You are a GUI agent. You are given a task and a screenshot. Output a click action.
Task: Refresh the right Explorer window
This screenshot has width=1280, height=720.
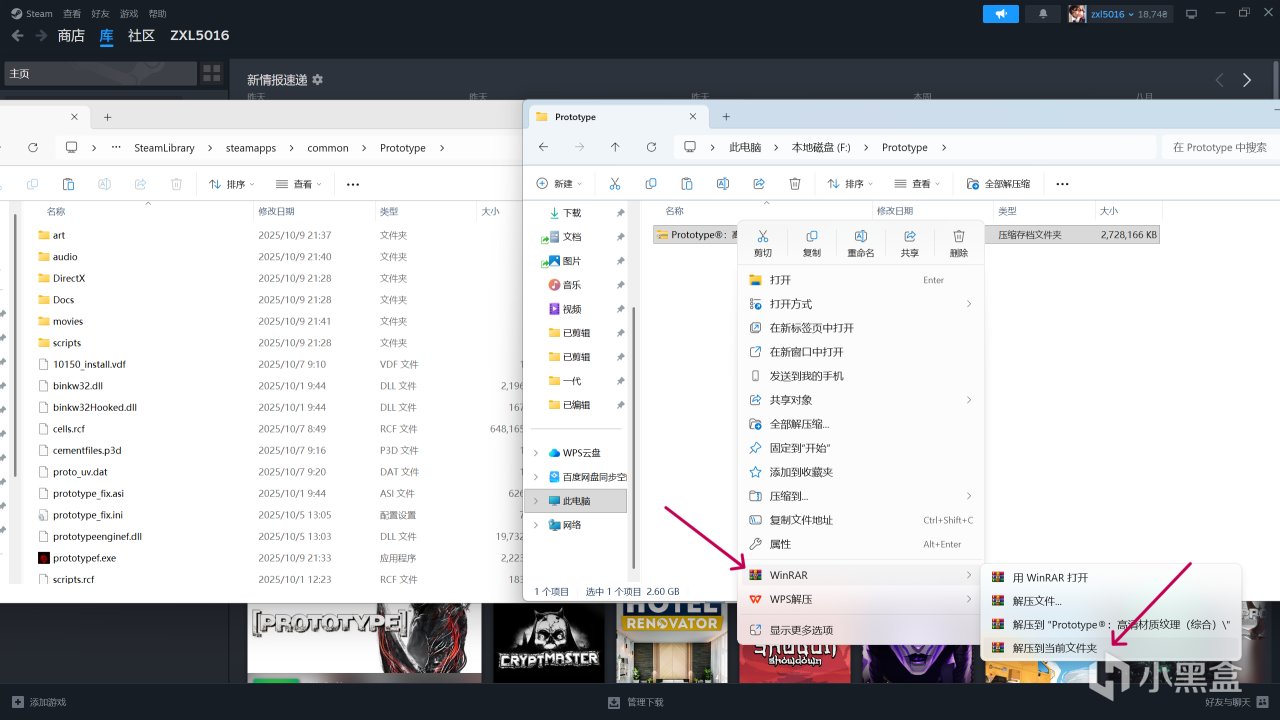[x=651, y=147]
